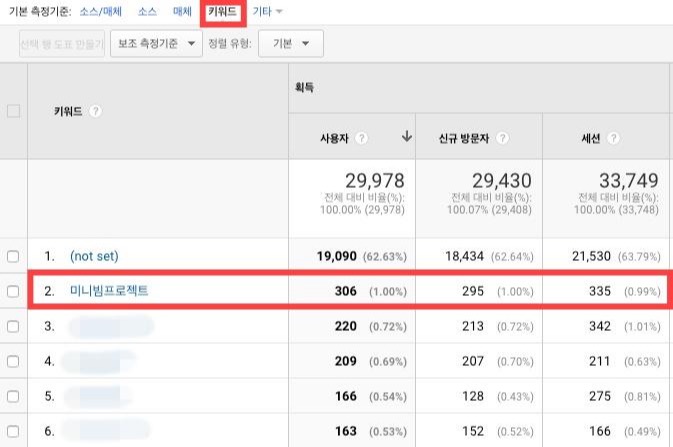
Task: Select the 매체 dimension link
Action: [182, 12]
